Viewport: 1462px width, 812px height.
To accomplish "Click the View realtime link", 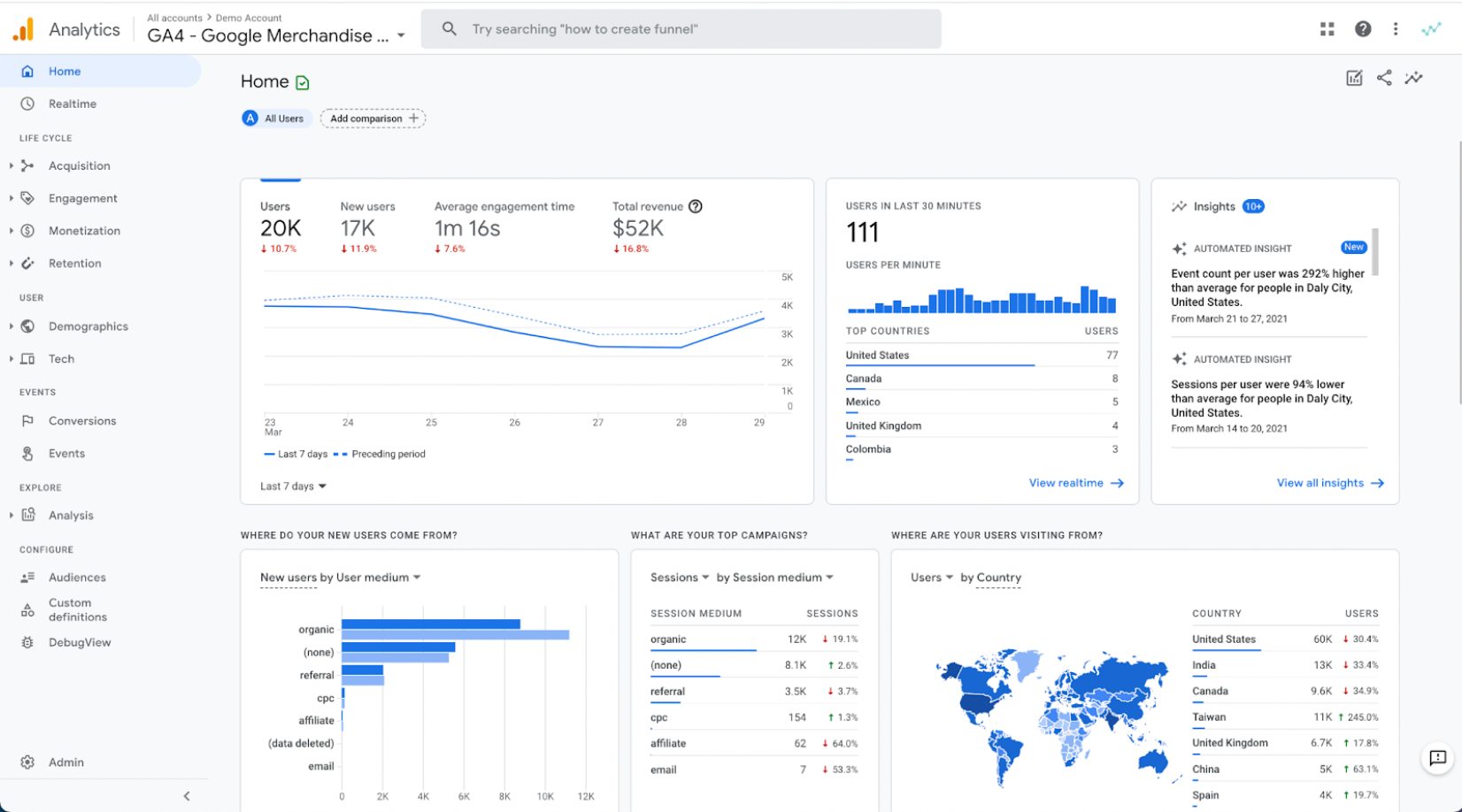I will click(1076, 483).
